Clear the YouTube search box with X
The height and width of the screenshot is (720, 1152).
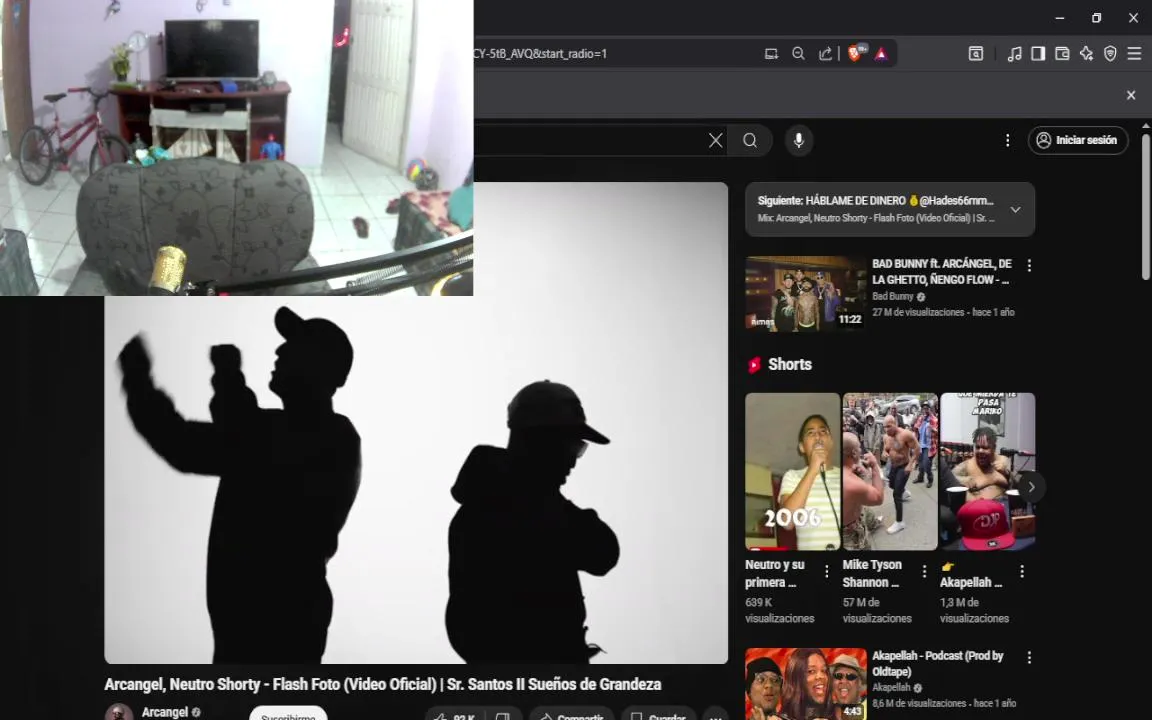(716, 140)
